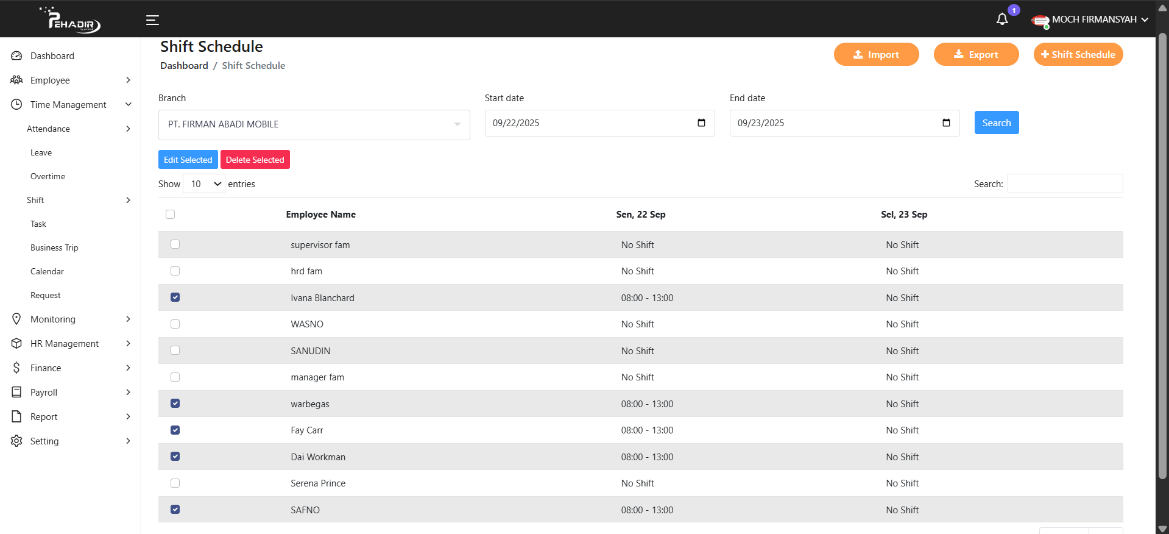Open the End date calendar picker icon
1169x534 pixels.
(946, 123)
